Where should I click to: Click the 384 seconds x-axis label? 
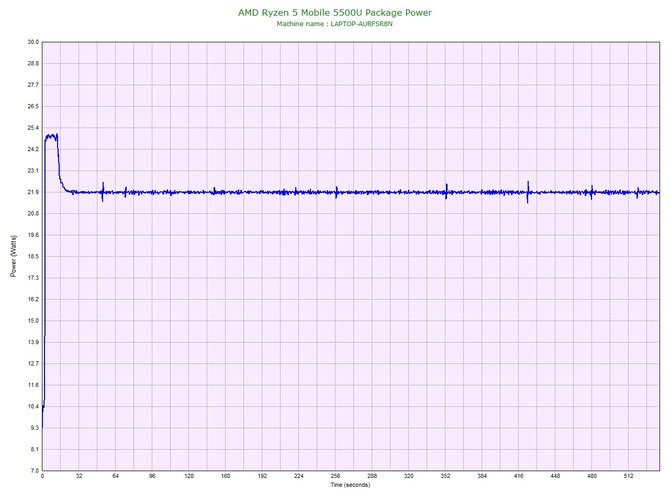coord(482,476)
